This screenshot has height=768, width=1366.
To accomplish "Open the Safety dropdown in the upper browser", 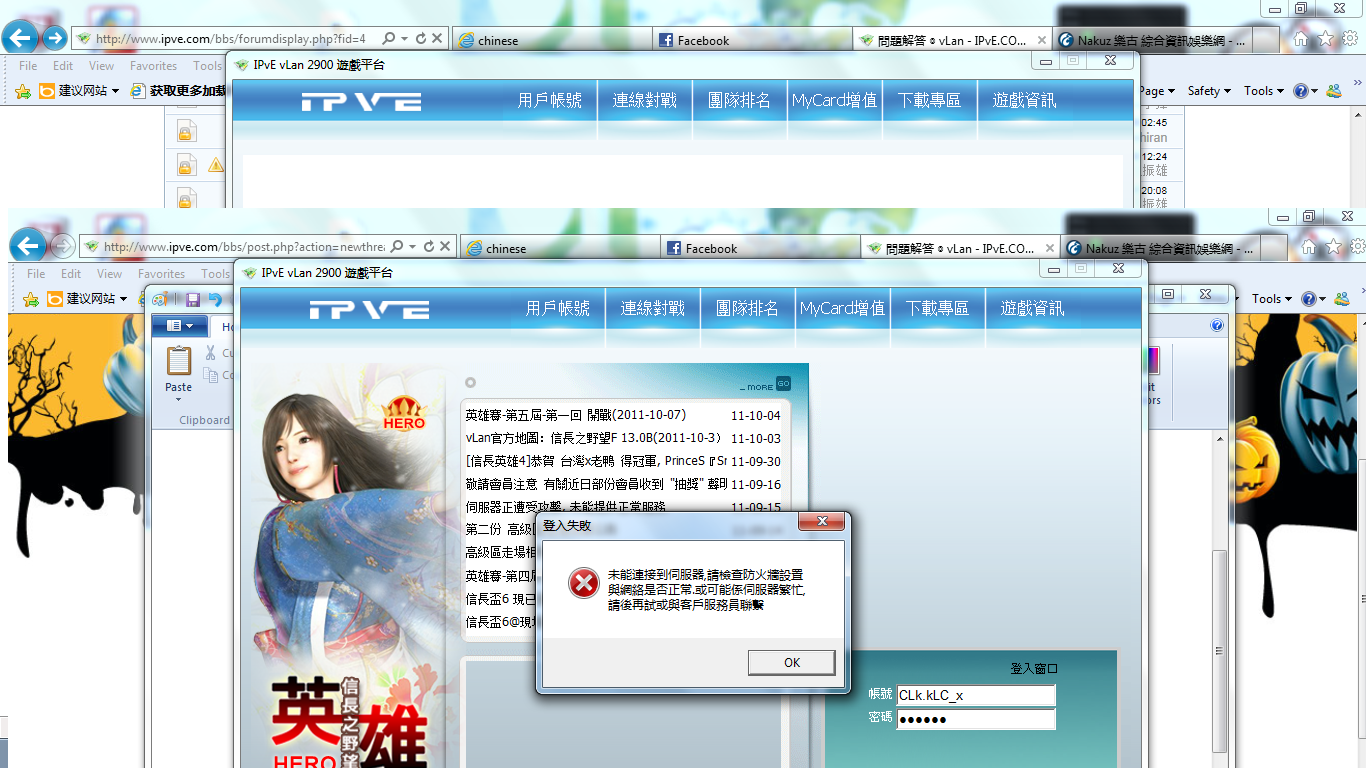I will tap(1210, 91).
